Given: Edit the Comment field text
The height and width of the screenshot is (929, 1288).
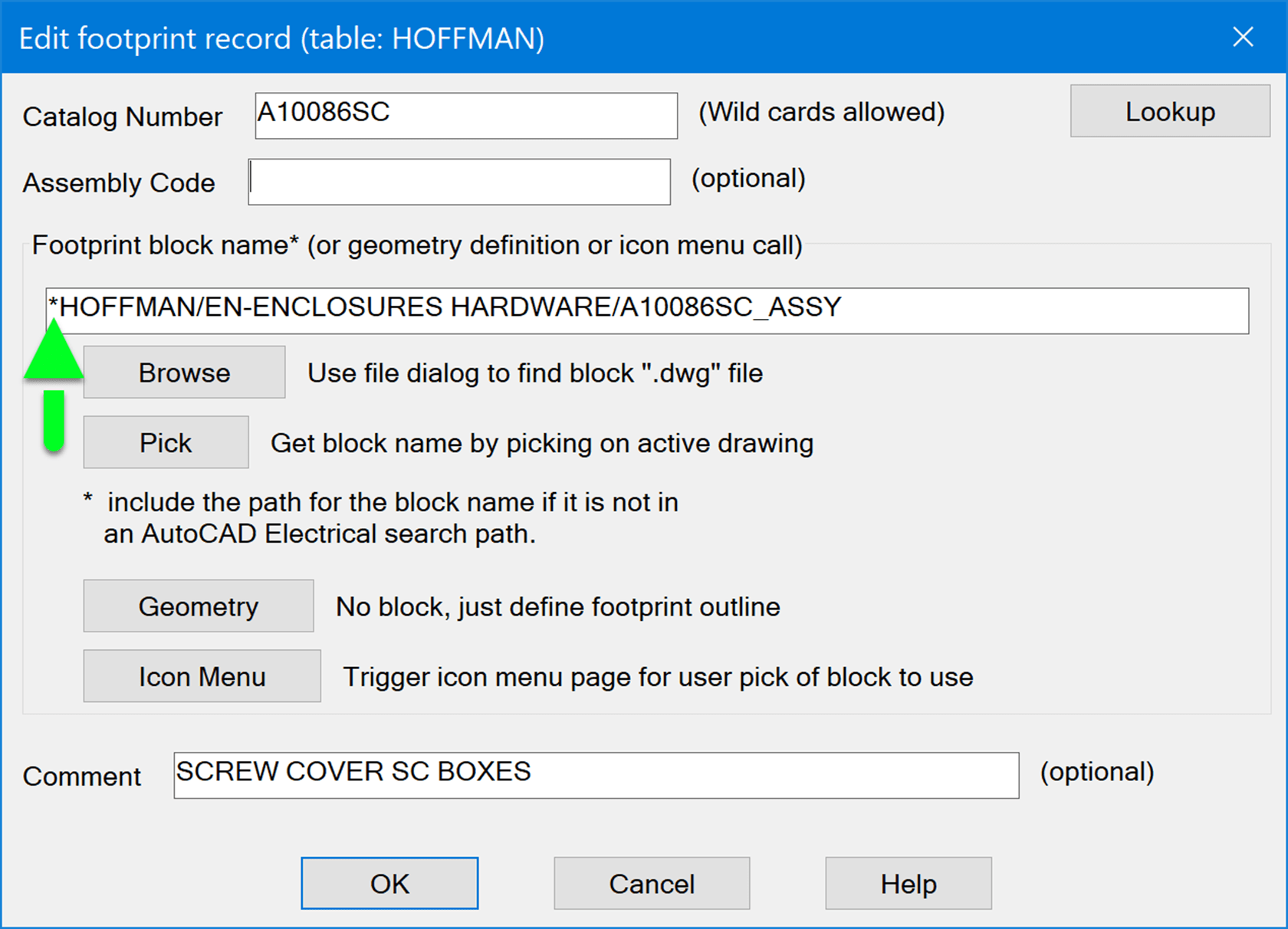Looking at the screenshot, I should click(x=596, y=775).
